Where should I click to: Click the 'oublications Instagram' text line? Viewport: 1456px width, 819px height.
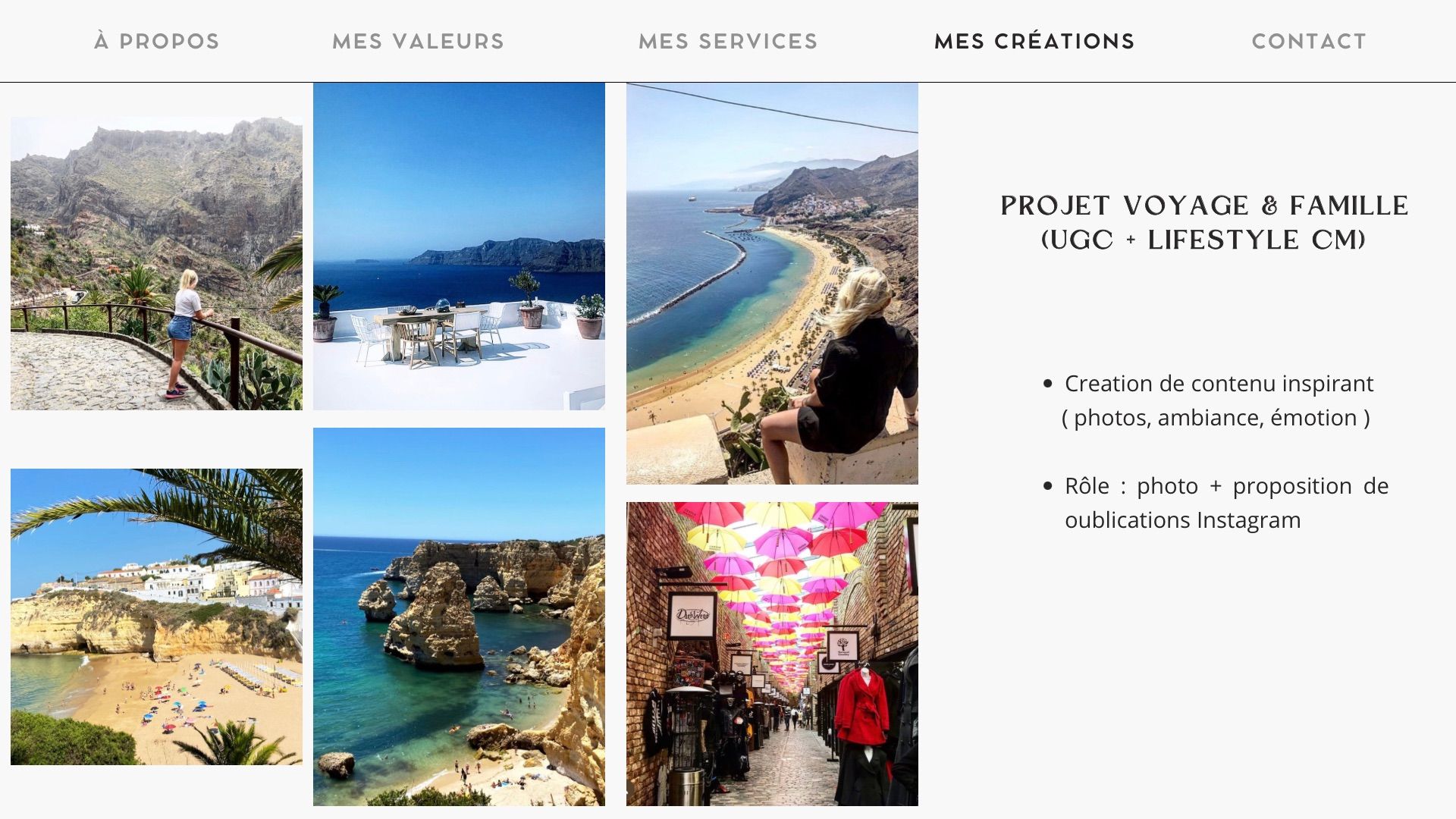1182,520
